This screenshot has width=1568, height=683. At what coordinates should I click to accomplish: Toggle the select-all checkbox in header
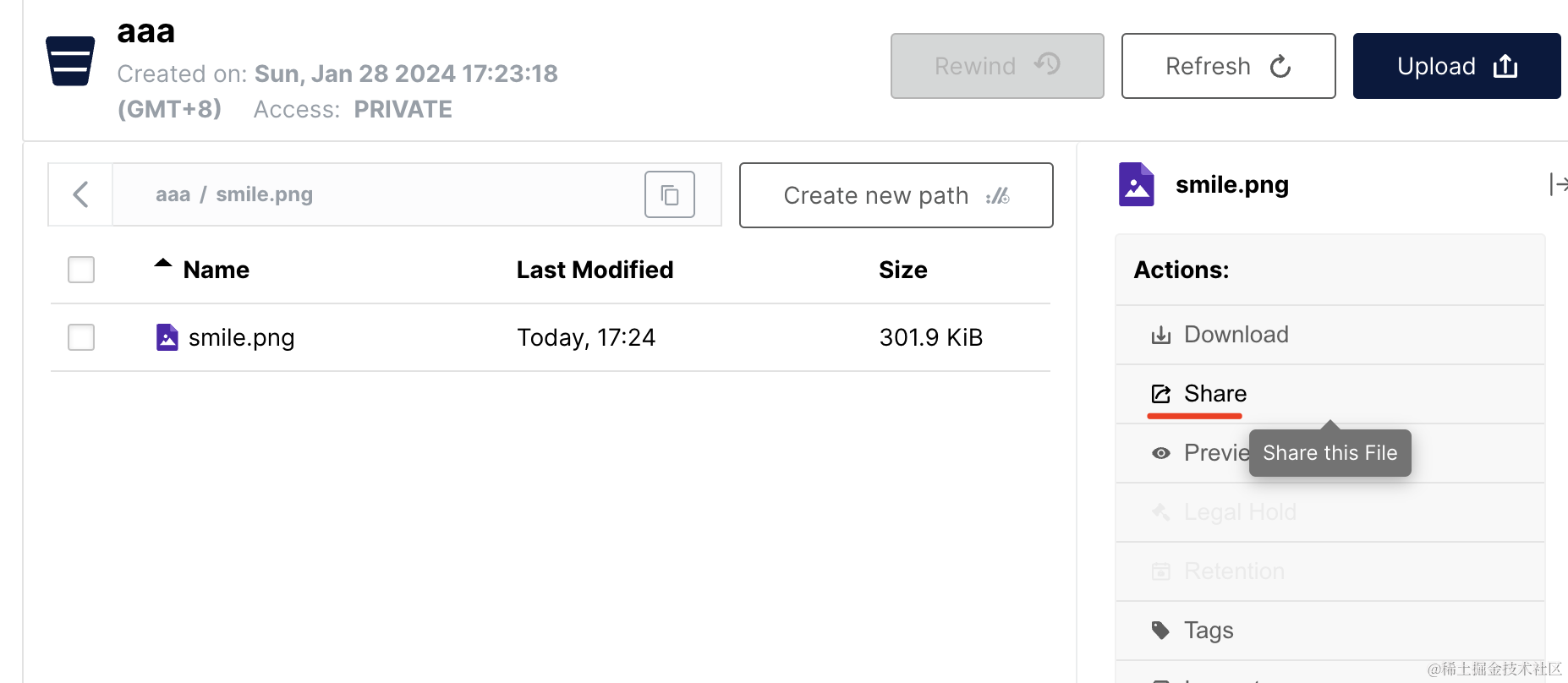pos(81,270)
